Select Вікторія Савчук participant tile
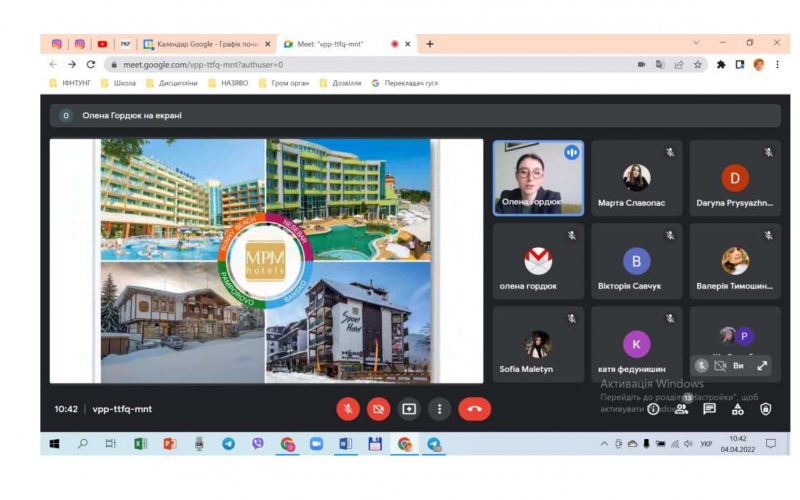 tap(637, 261)
